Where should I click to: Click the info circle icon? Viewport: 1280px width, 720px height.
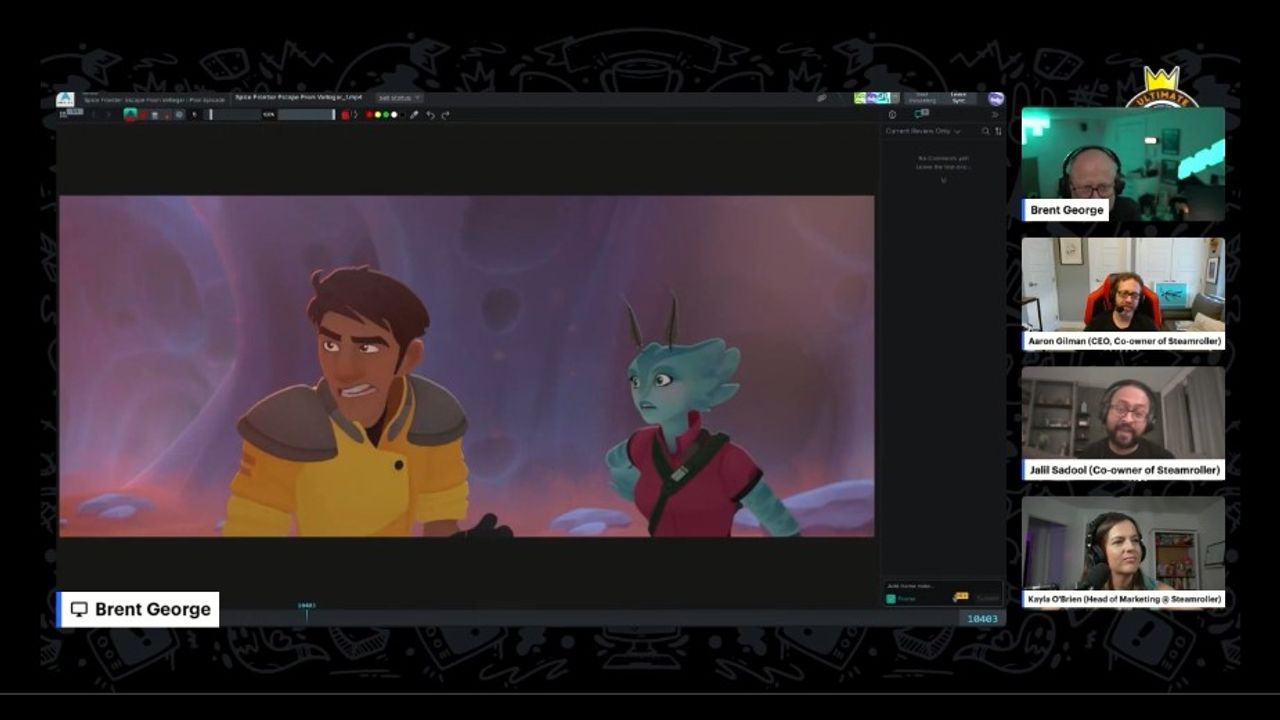click(x=892, y=114)
